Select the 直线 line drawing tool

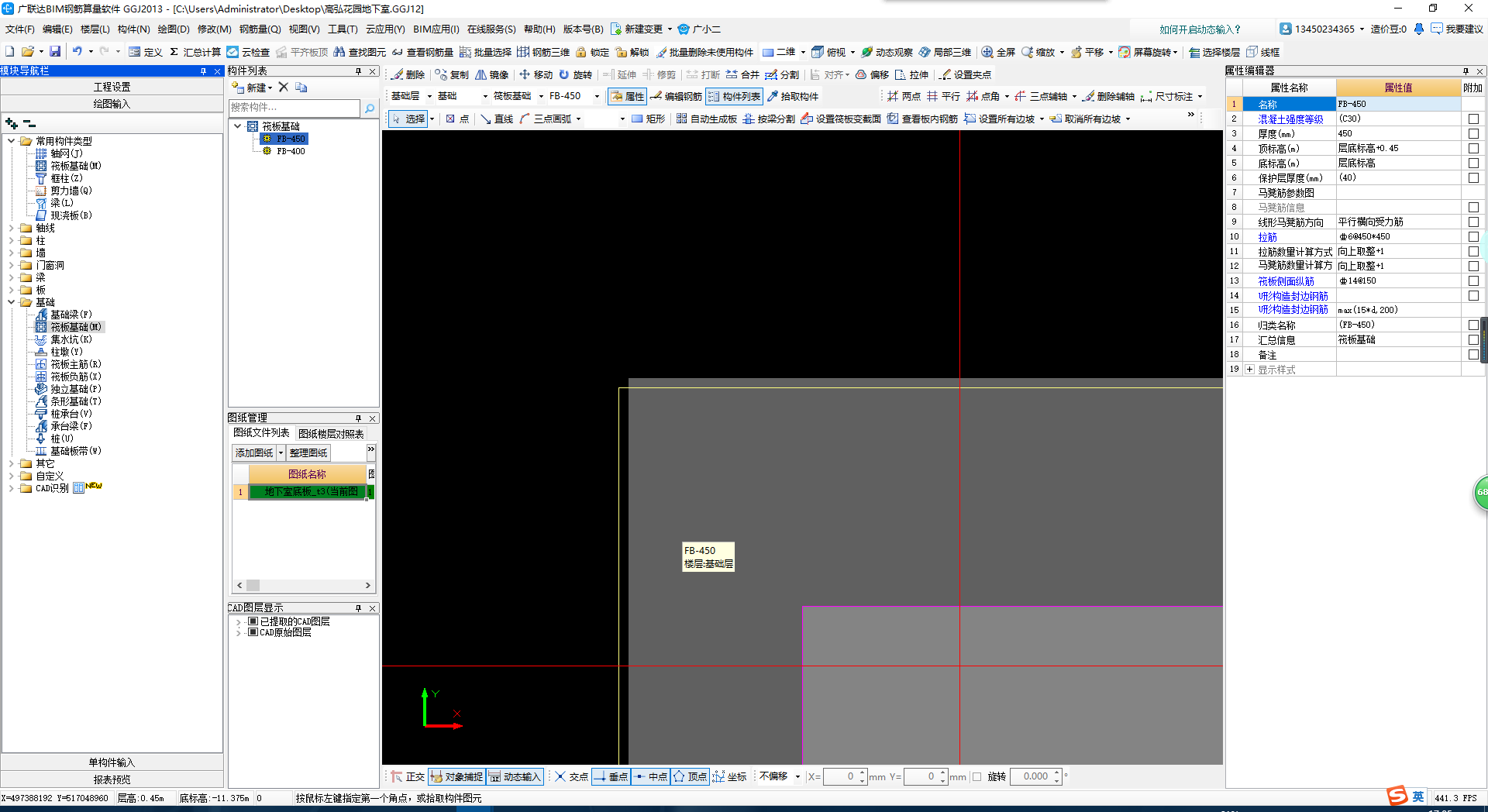coord(497,119)
